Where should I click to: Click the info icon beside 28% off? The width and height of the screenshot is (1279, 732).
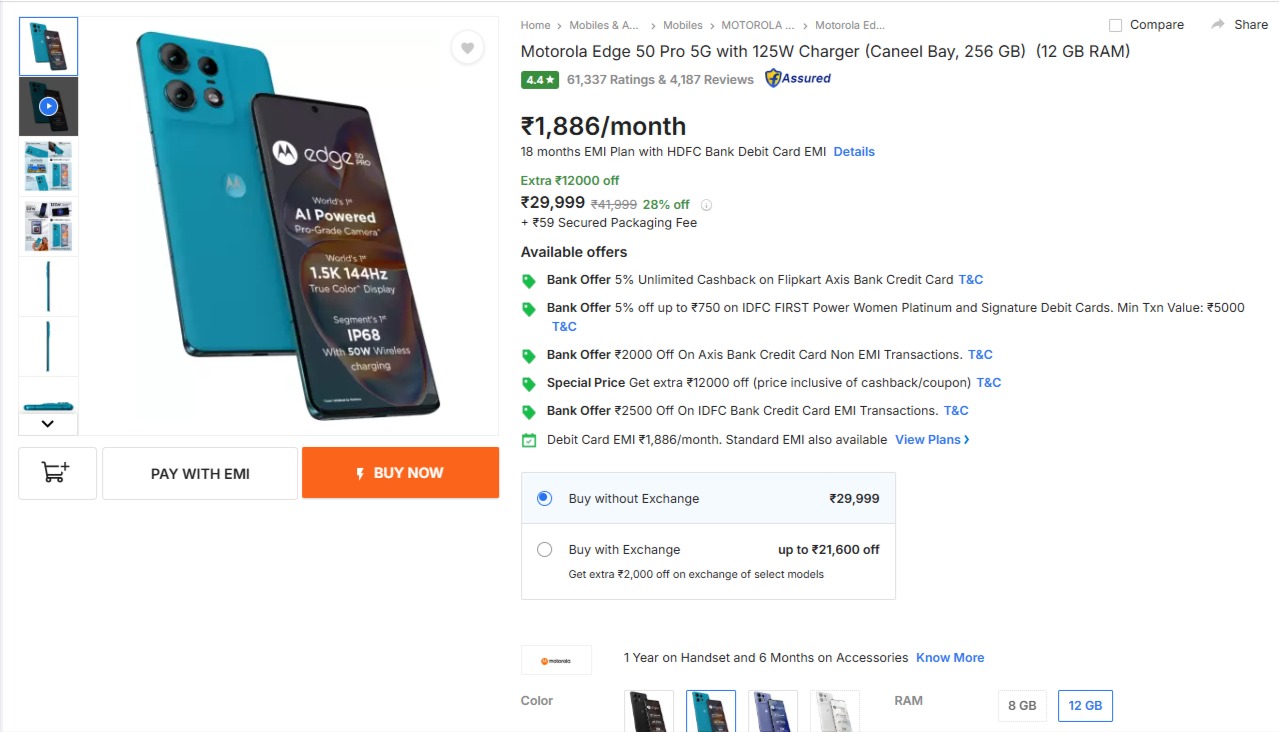[x=706, y=205]
